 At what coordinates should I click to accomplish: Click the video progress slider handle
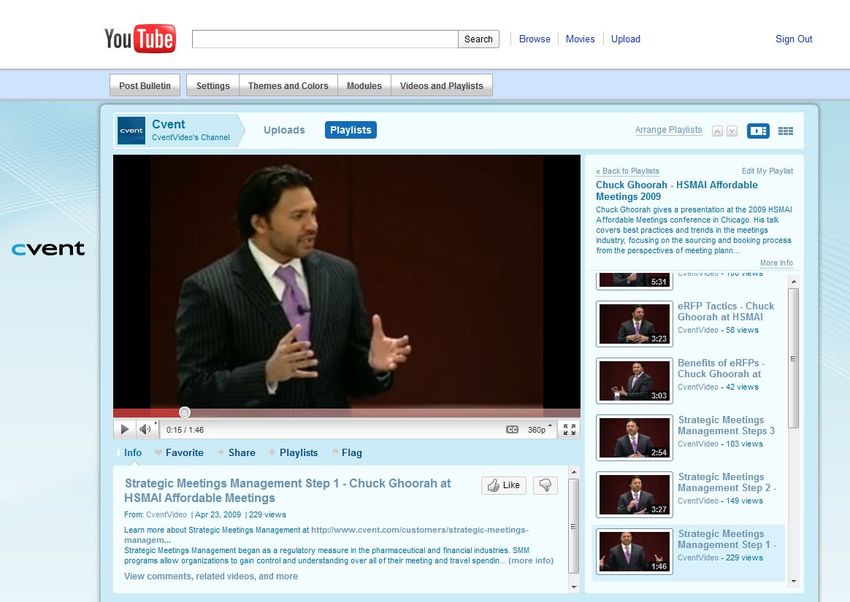tap(184, 412)
